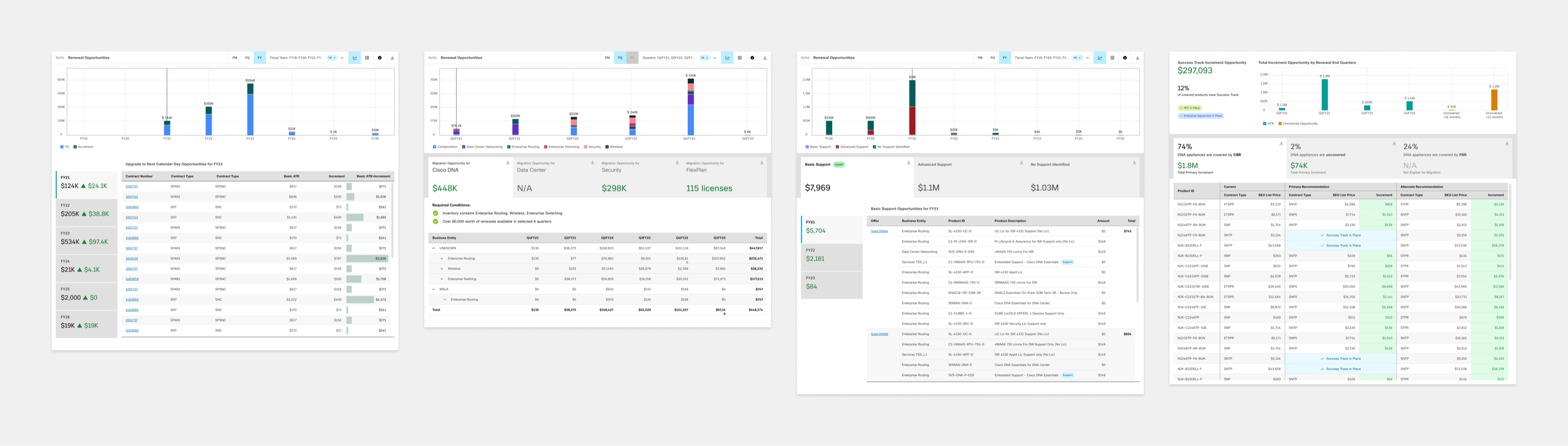Switch to table view icon in Upgrade Opportunities panel

point(367,58)
